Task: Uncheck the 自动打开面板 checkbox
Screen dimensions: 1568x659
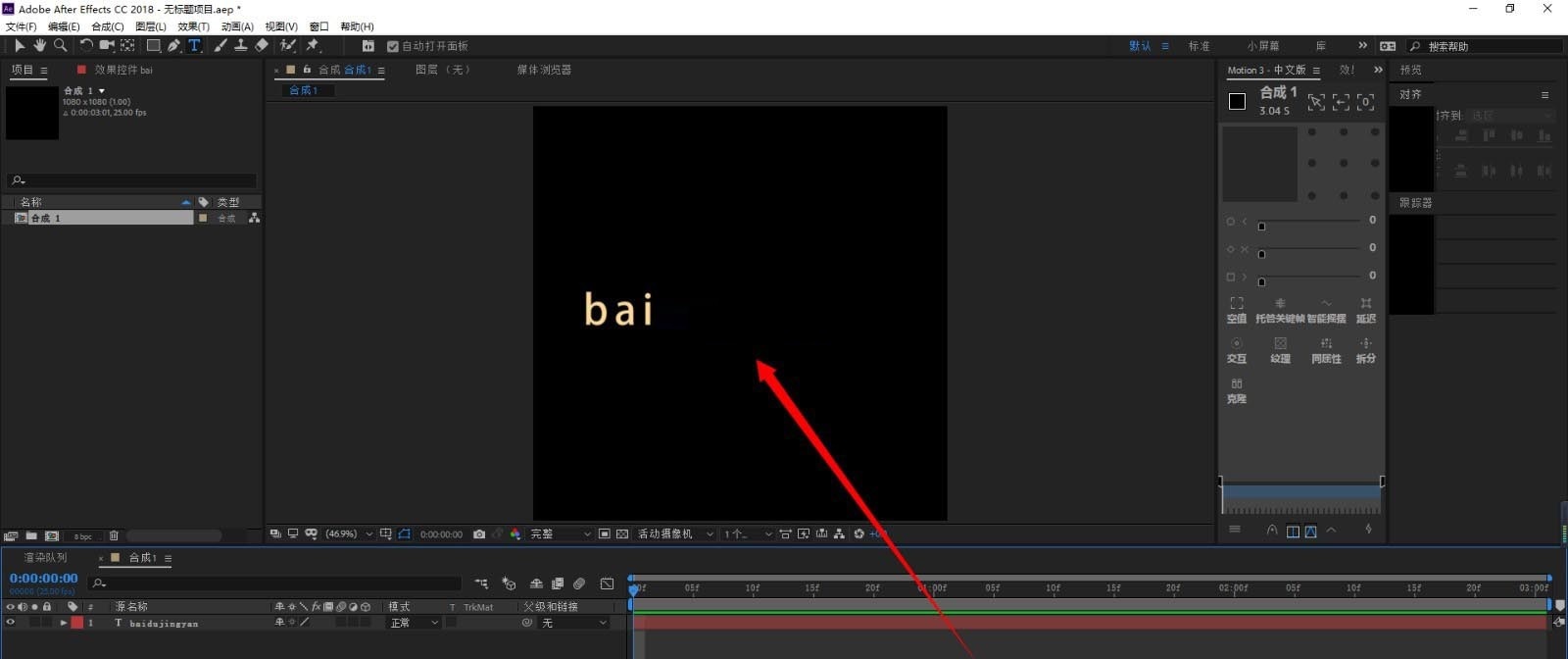Action: pos(393,46)
